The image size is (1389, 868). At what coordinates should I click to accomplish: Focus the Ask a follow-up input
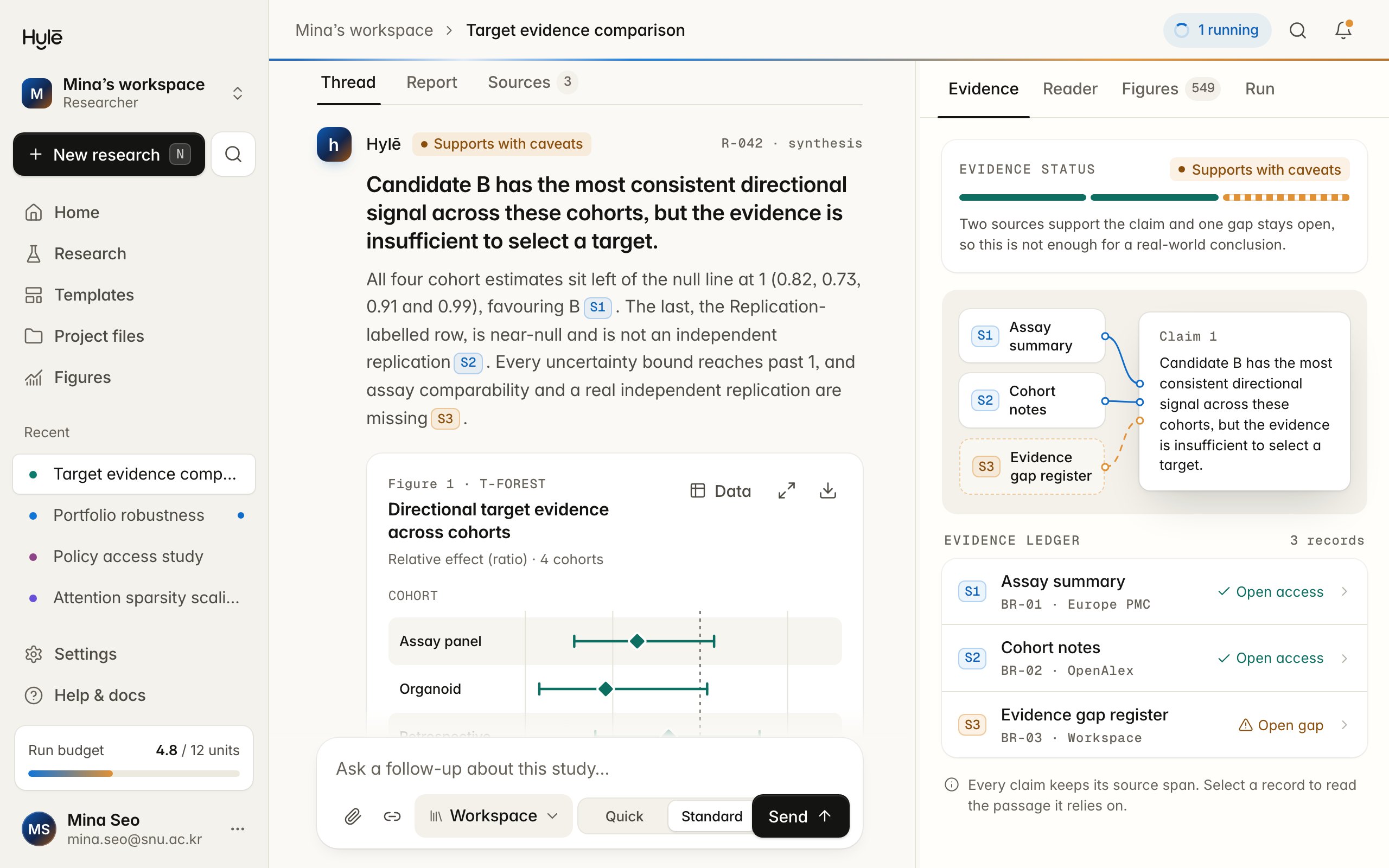(588, 769)
